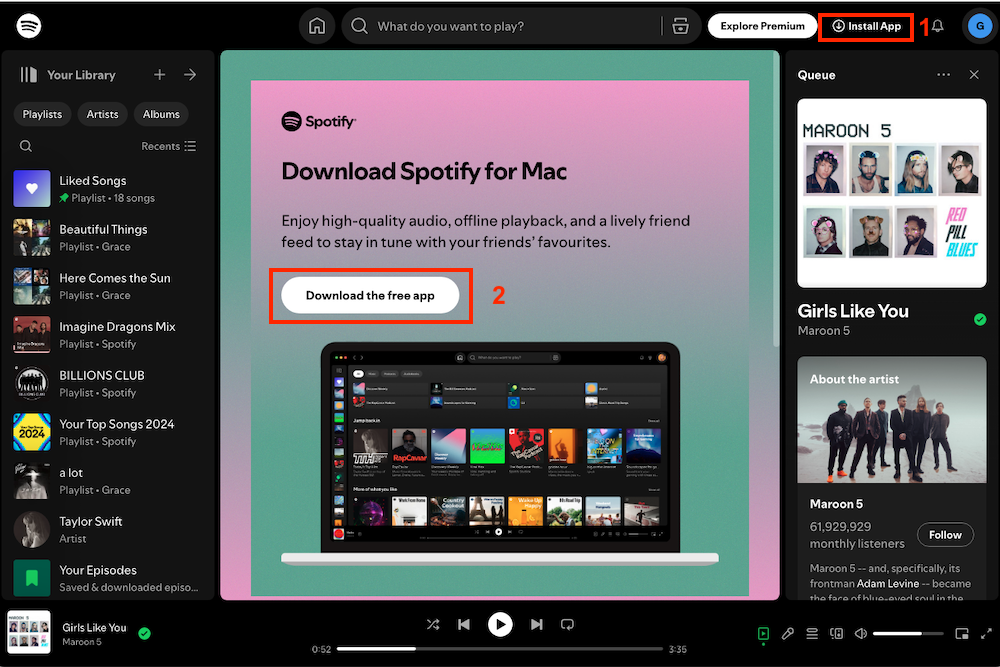Expand library with the arrow icon
This screenshot has width=1000, height=667.
190,75
